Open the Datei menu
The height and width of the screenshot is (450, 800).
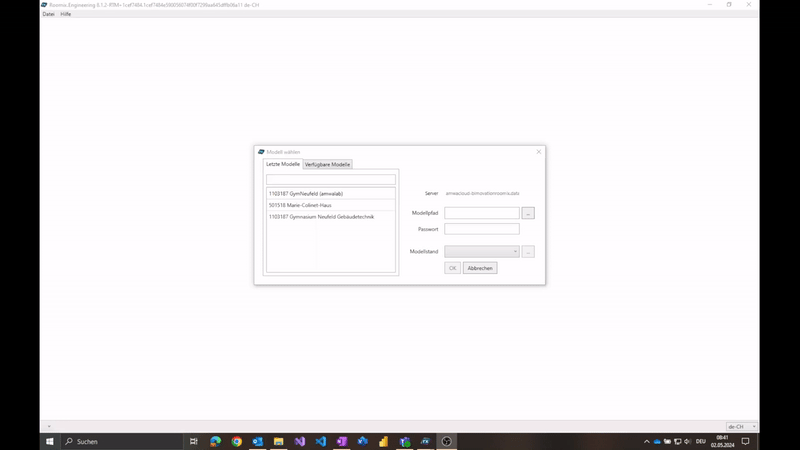pos(48,14)
